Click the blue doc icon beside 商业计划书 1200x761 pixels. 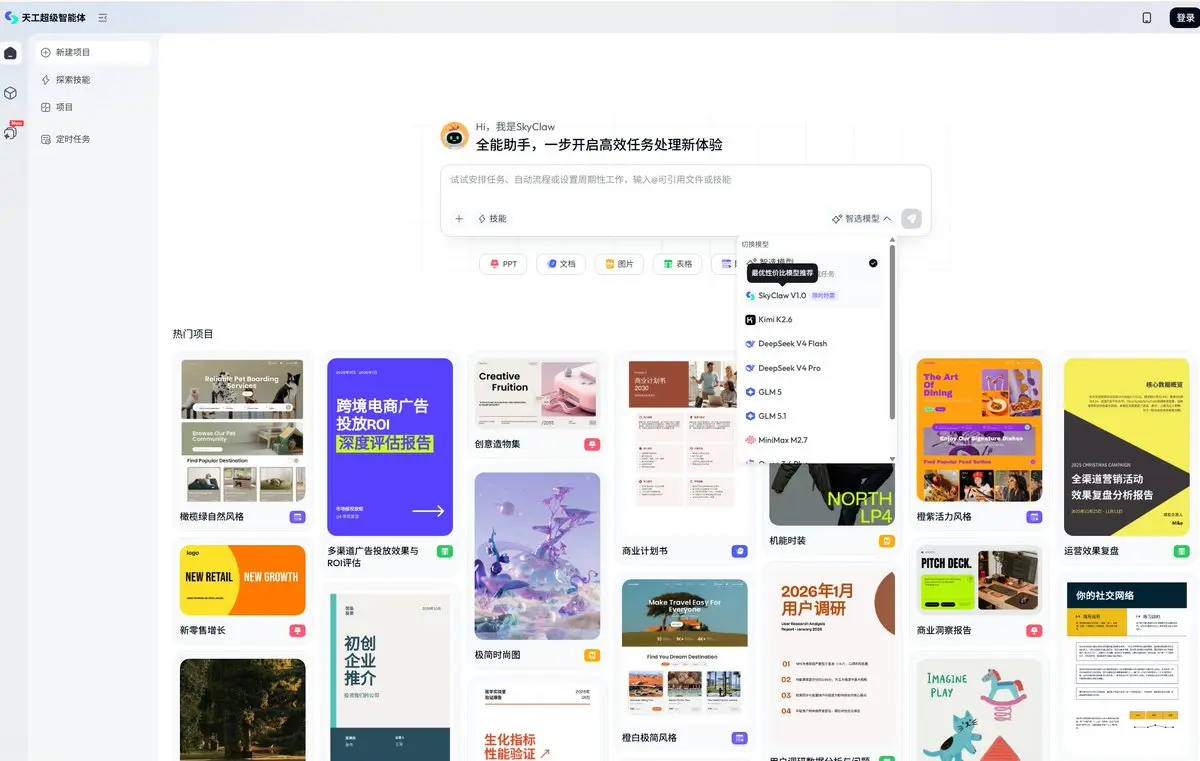pos(739,551)
